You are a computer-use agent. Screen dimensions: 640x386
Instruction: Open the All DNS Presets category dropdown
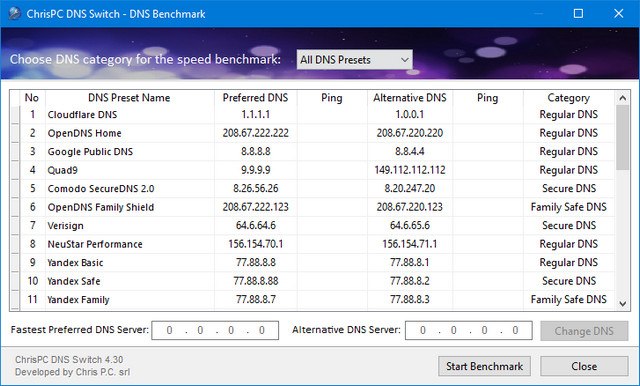[354, 60]
